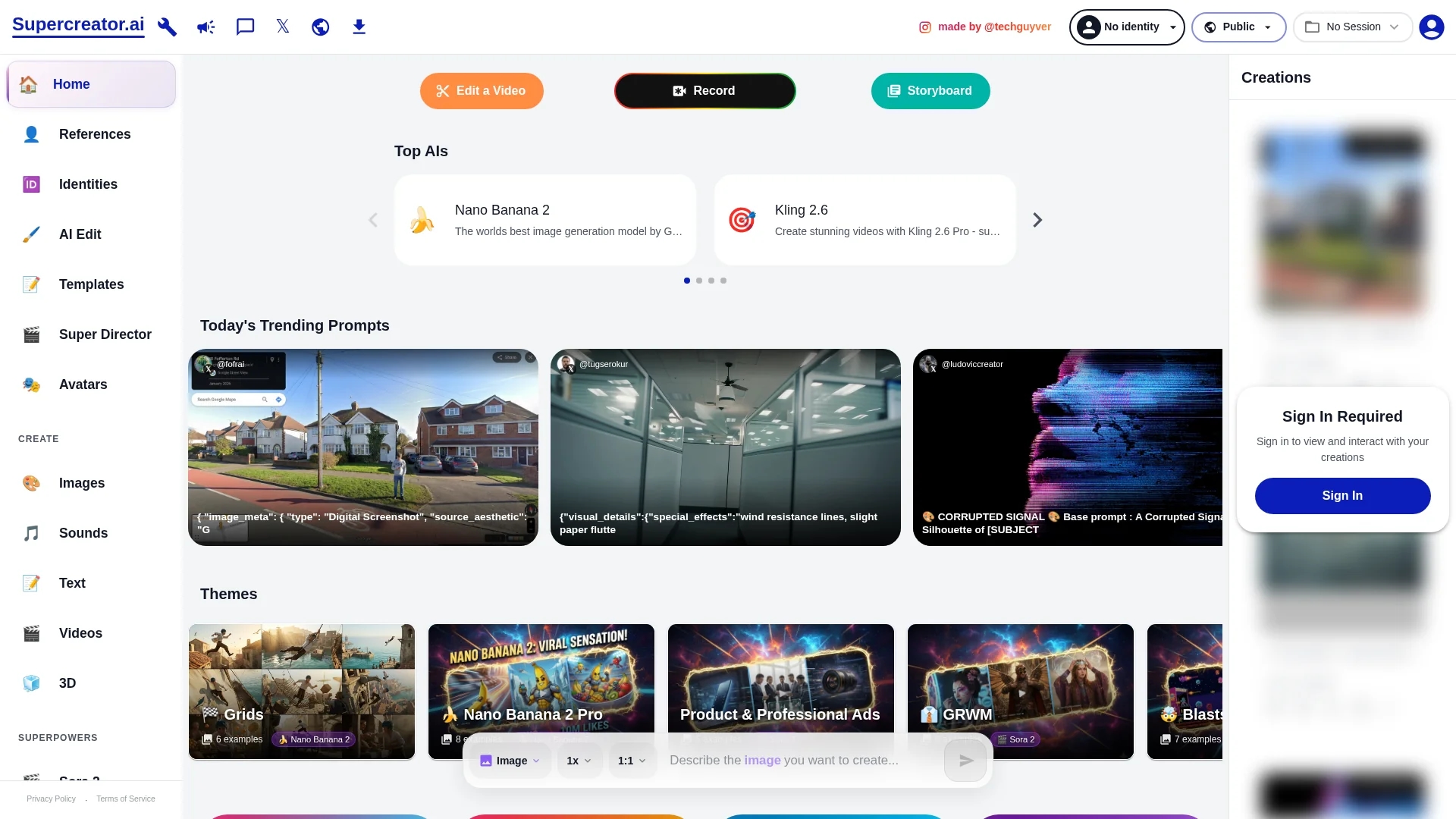Open Super Director in sidebar

point(91,334)
